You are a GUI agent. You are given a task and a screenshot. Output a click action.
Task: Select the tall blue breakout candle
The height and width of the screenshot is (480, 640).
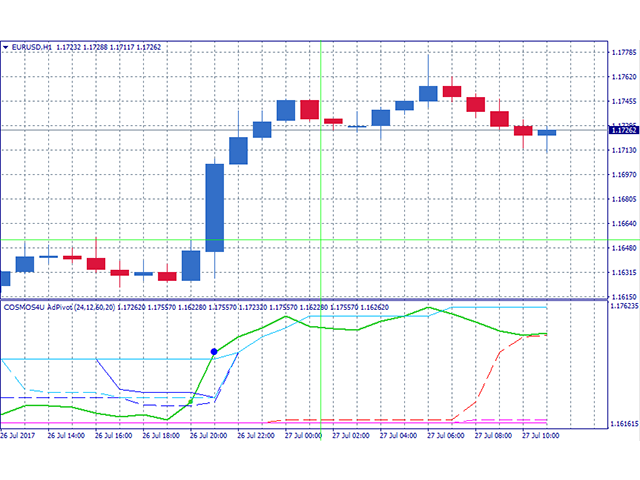pyautogui.click(x=214, y=207)
